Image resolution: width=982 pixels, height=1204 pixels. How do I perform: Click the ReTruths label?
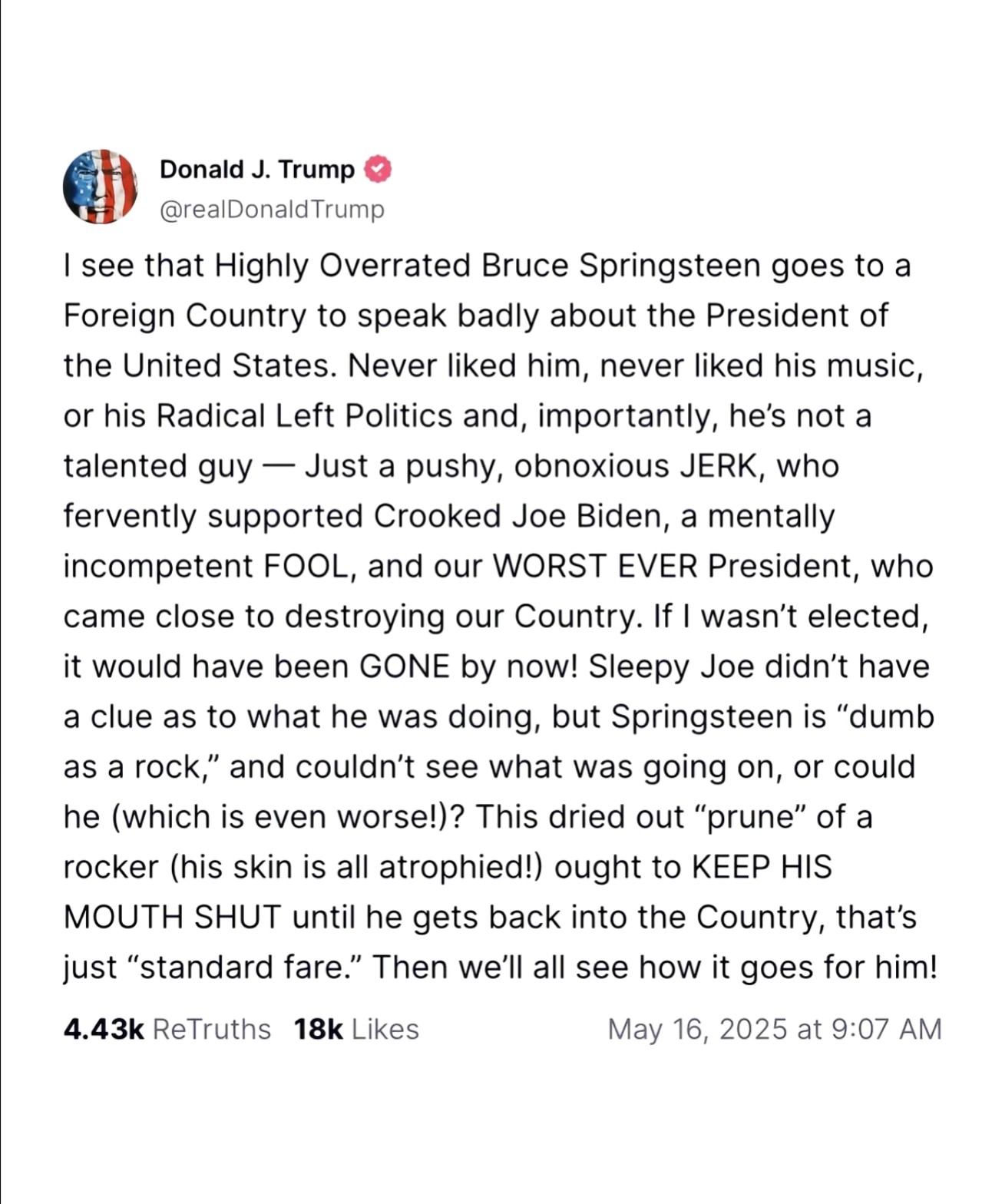[x=212, y=1029]
